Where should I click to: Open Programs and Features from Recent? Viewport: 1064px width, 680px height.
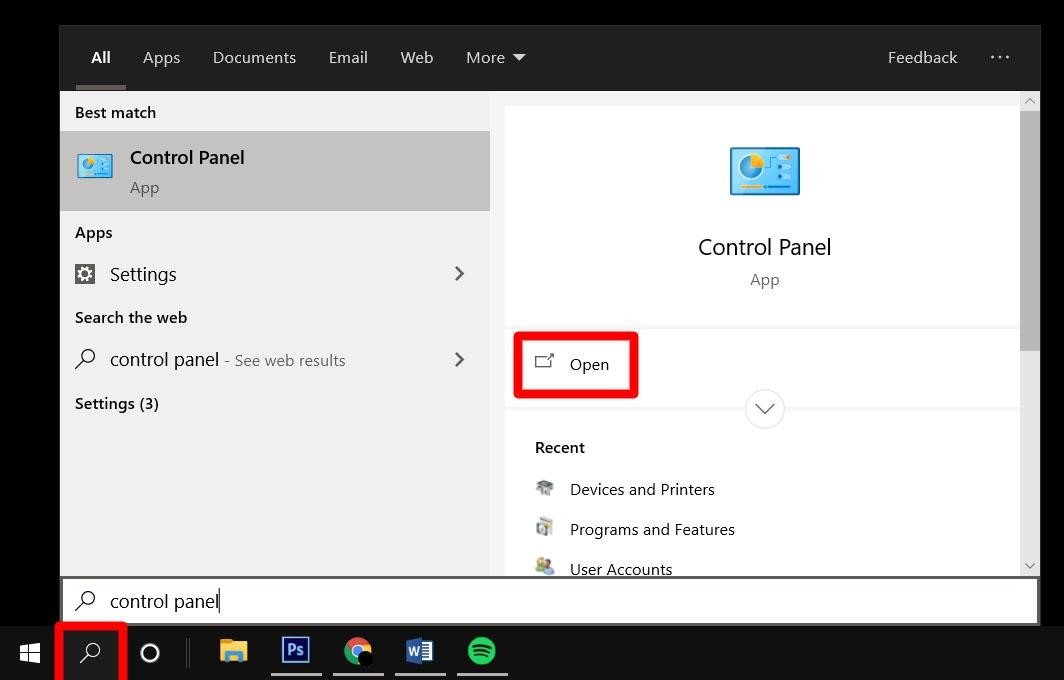(652, 529)
